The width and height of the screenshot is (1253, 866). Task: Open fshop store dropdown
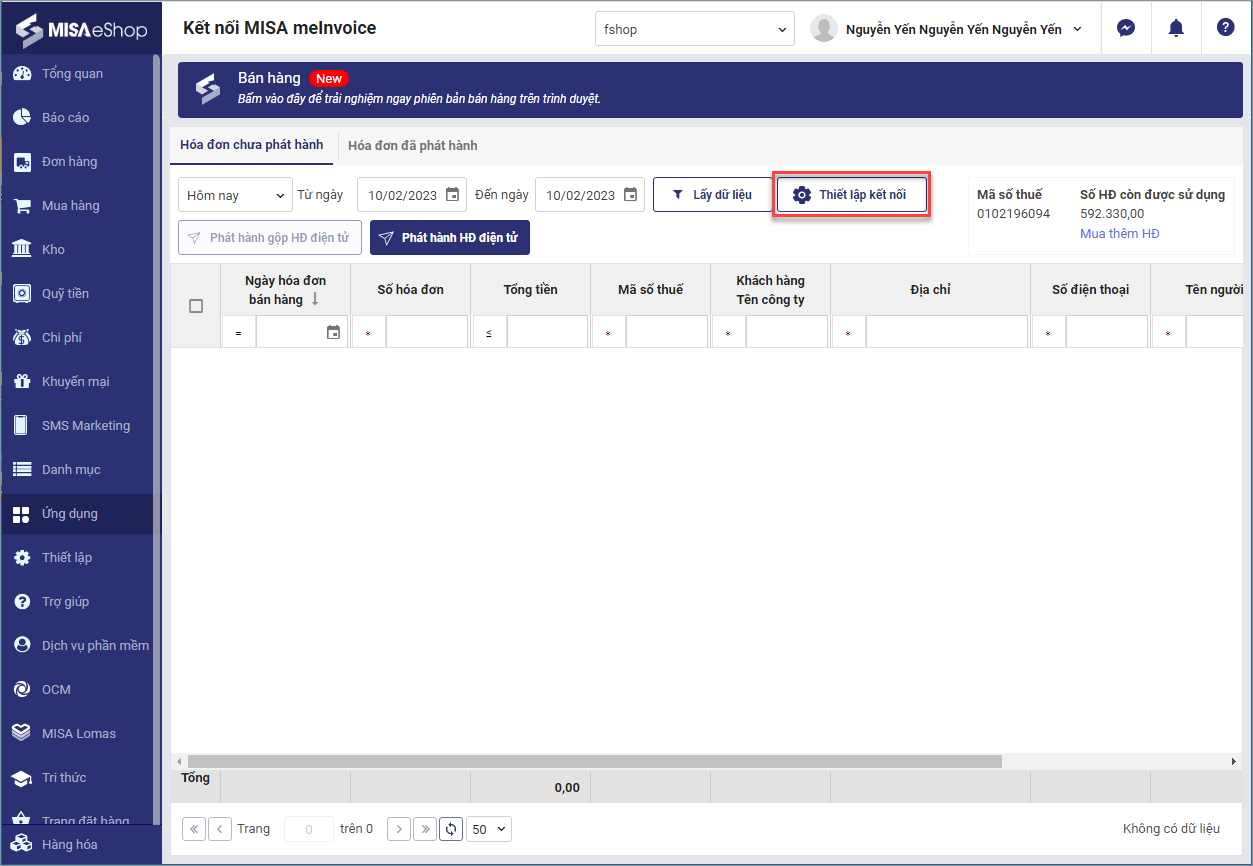point(694,29)
